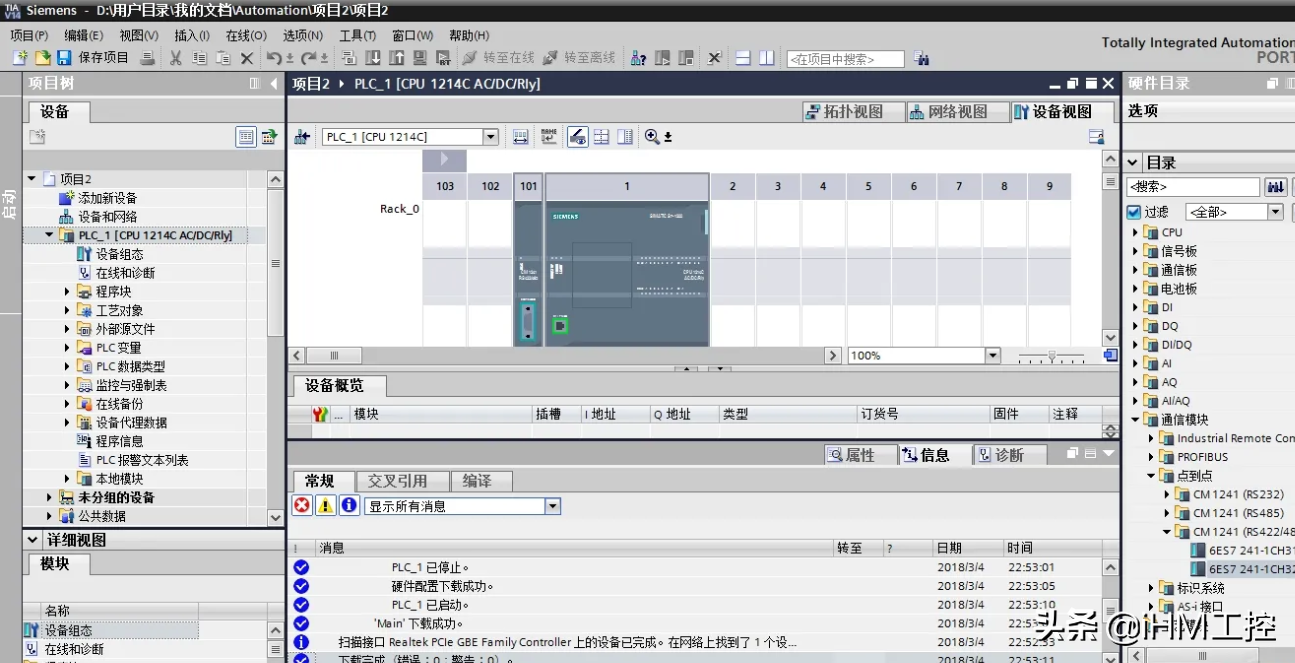Viewport: 1295px width, 663px height.
Task: Save project with 保存项目 button
Action: (x=93, y=58)
